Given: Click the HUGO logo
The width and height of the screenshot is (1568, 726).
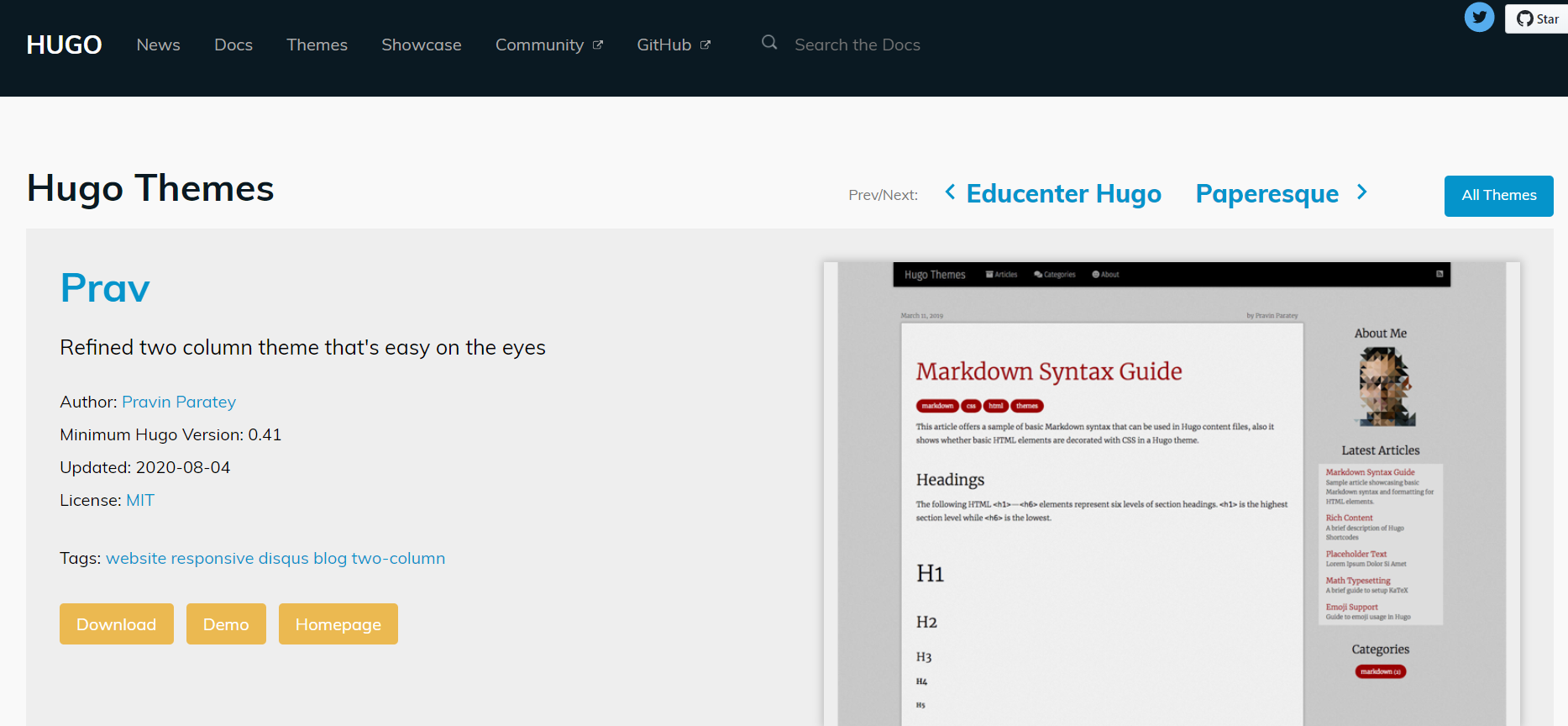Looking at the screenshot, I should point(64,45).
